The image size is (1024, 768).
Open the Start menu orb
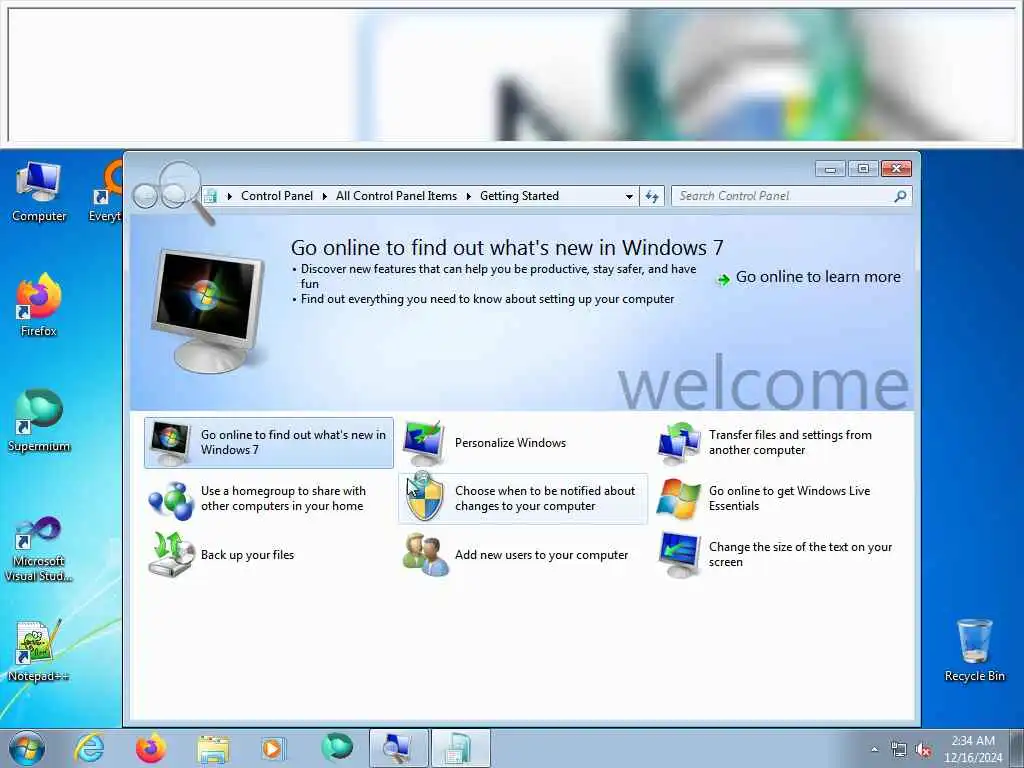click(x=27, y=749)
